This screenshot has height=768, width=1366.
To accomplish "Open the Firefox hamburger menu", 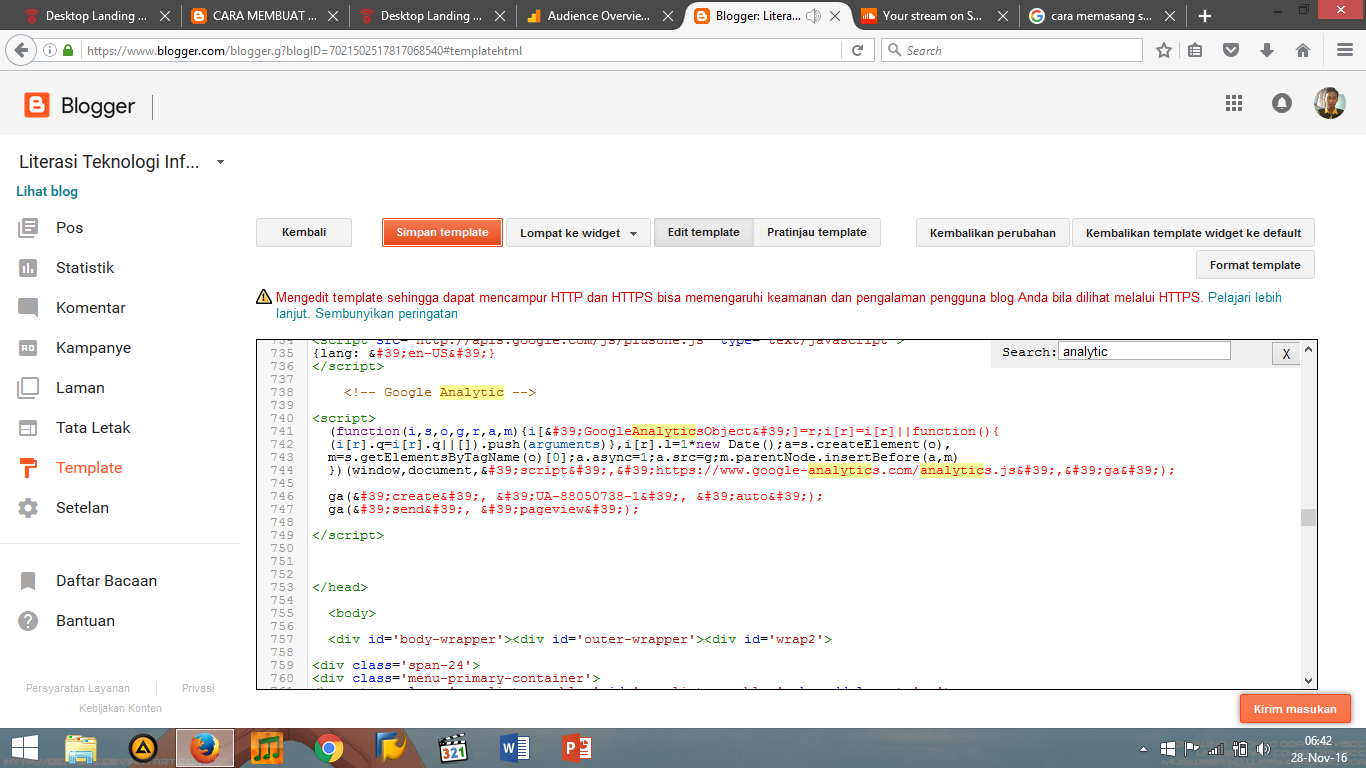I will tap(1345, 50).
